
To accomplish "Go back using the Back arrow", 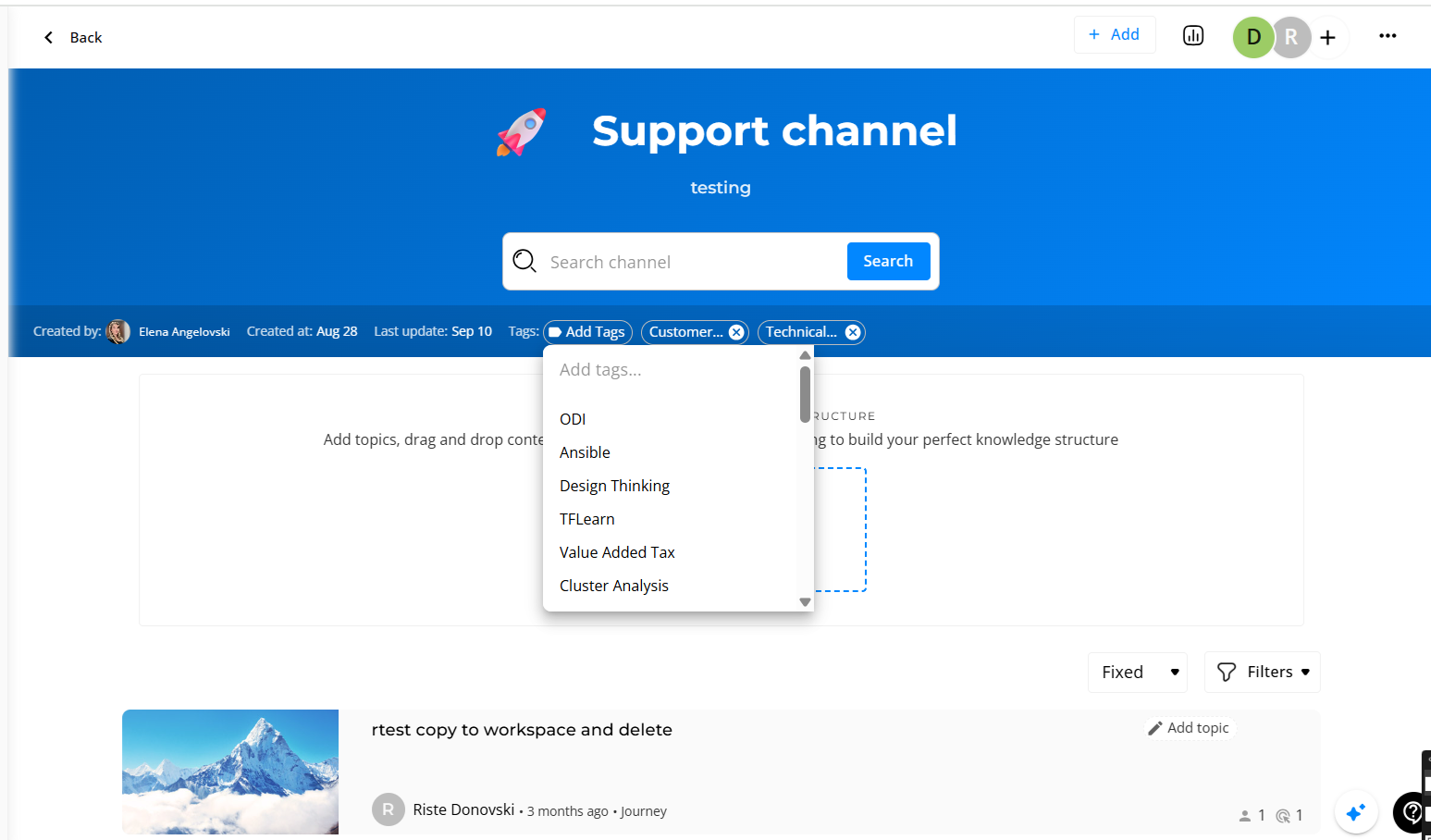I will coord(72,38).
